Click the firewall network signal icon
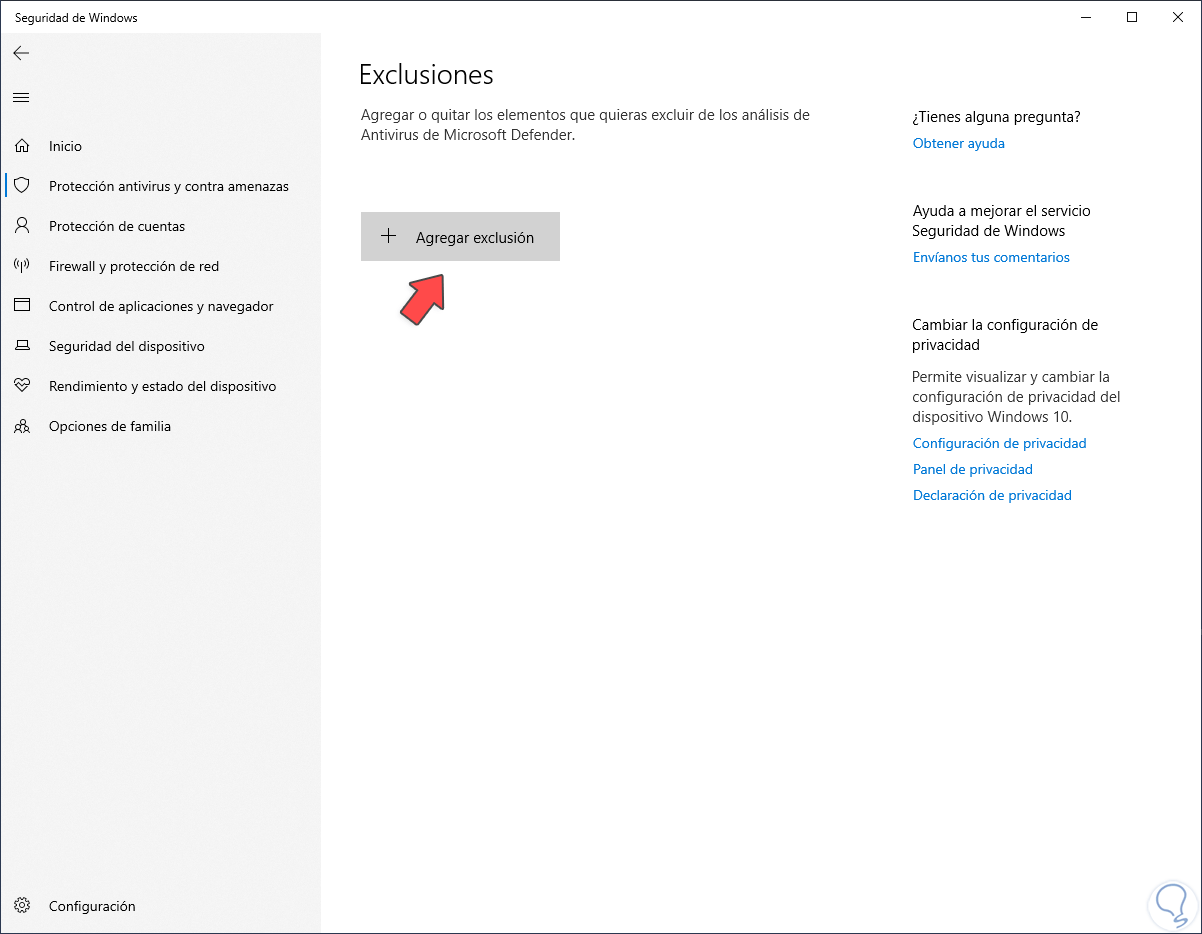Image resolution: width=1202 pixels, height=934 pixels. tap(21, 266)
